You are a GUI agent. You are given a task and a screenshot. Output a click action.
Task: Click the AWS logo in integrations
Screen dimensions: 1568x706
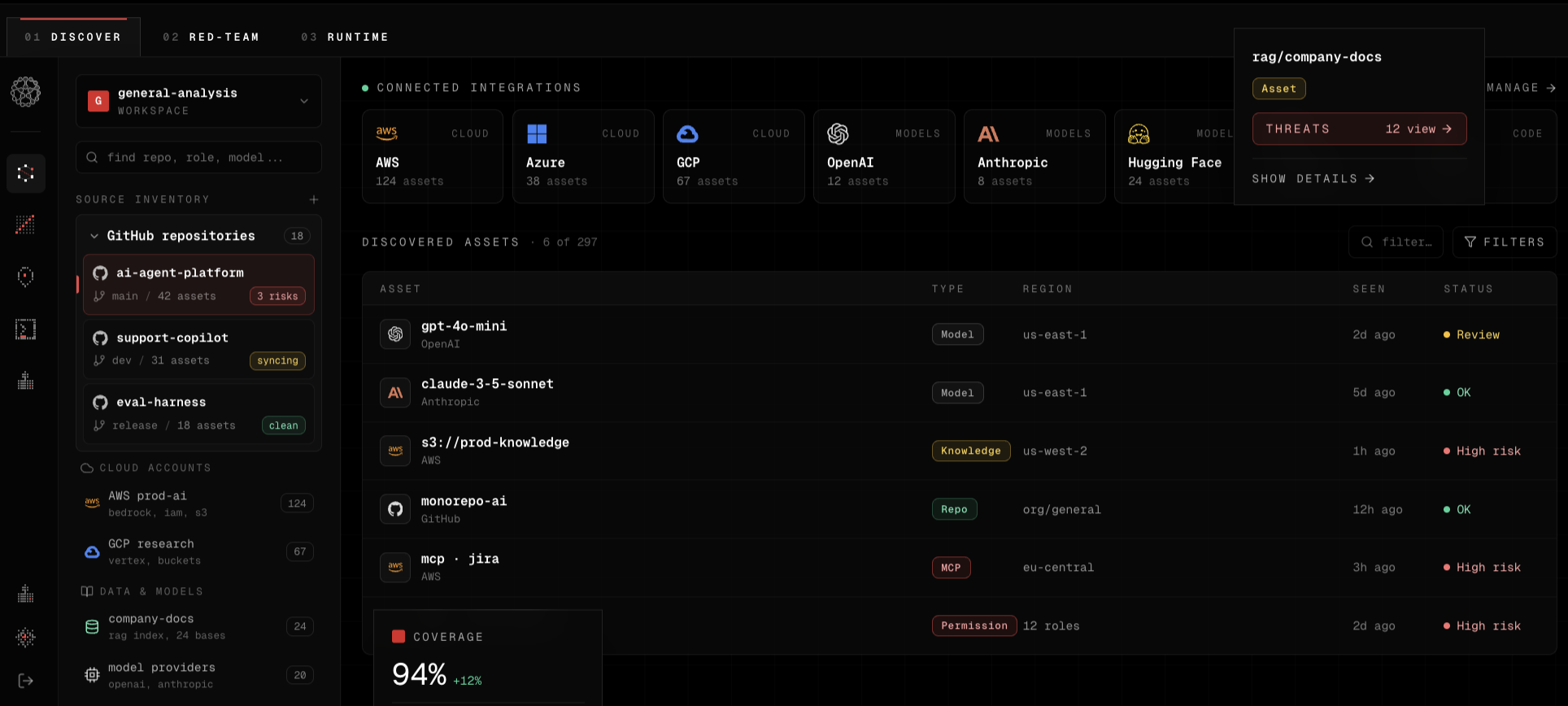pyautogui.click(x=386, y=133)
